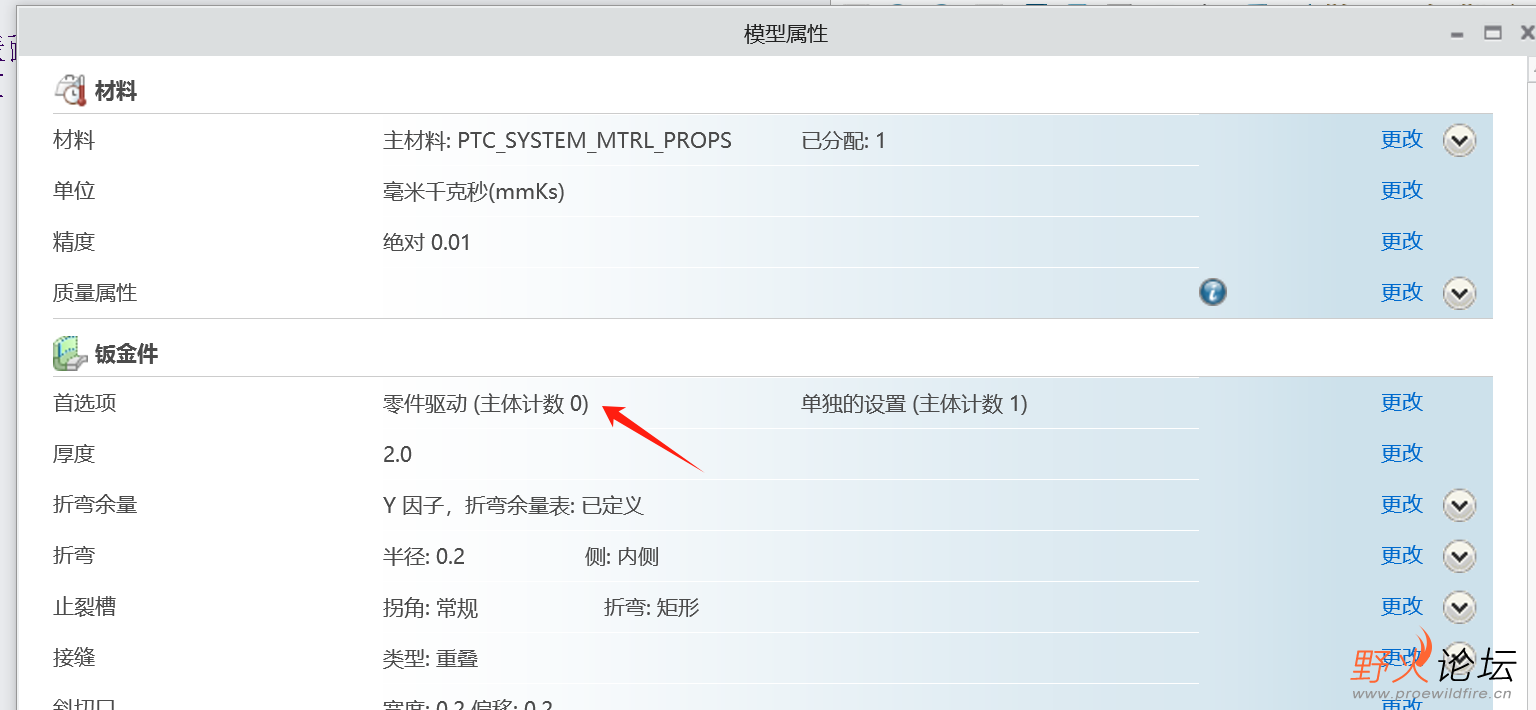Click the 质量属性 row label
Screen dimensions: 1536x710
[95, 293]
